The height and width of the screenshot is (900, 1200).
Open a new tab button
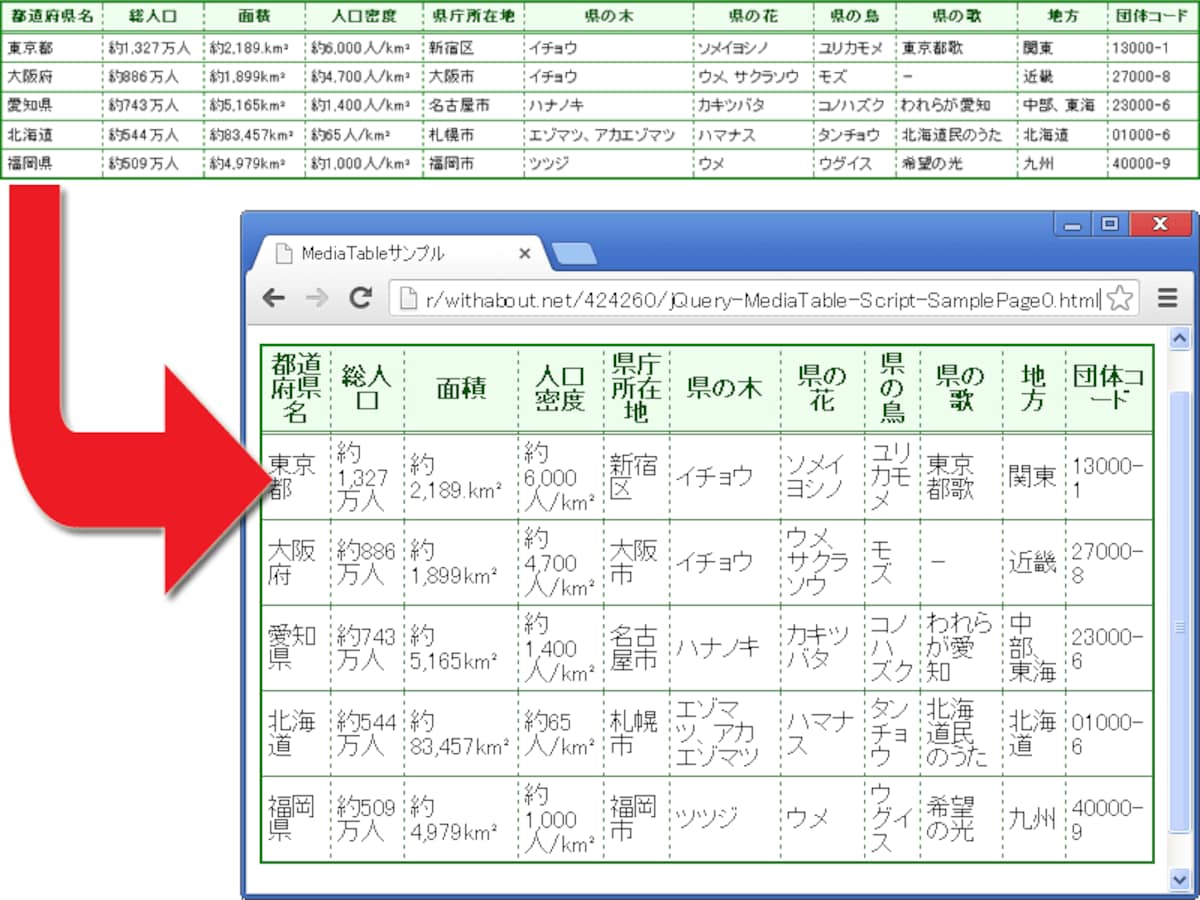point(574,254)
